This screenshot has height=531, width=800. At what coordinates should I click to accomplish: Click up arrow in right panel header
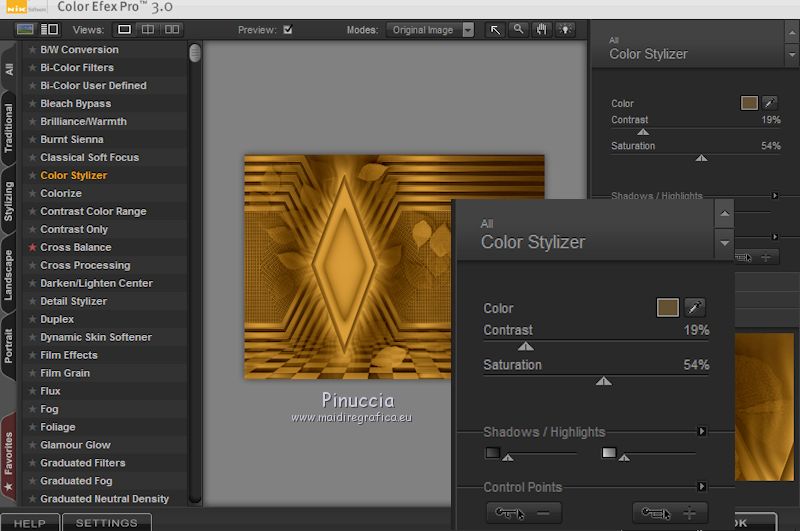pyautogui.click(x=792, y=33)
